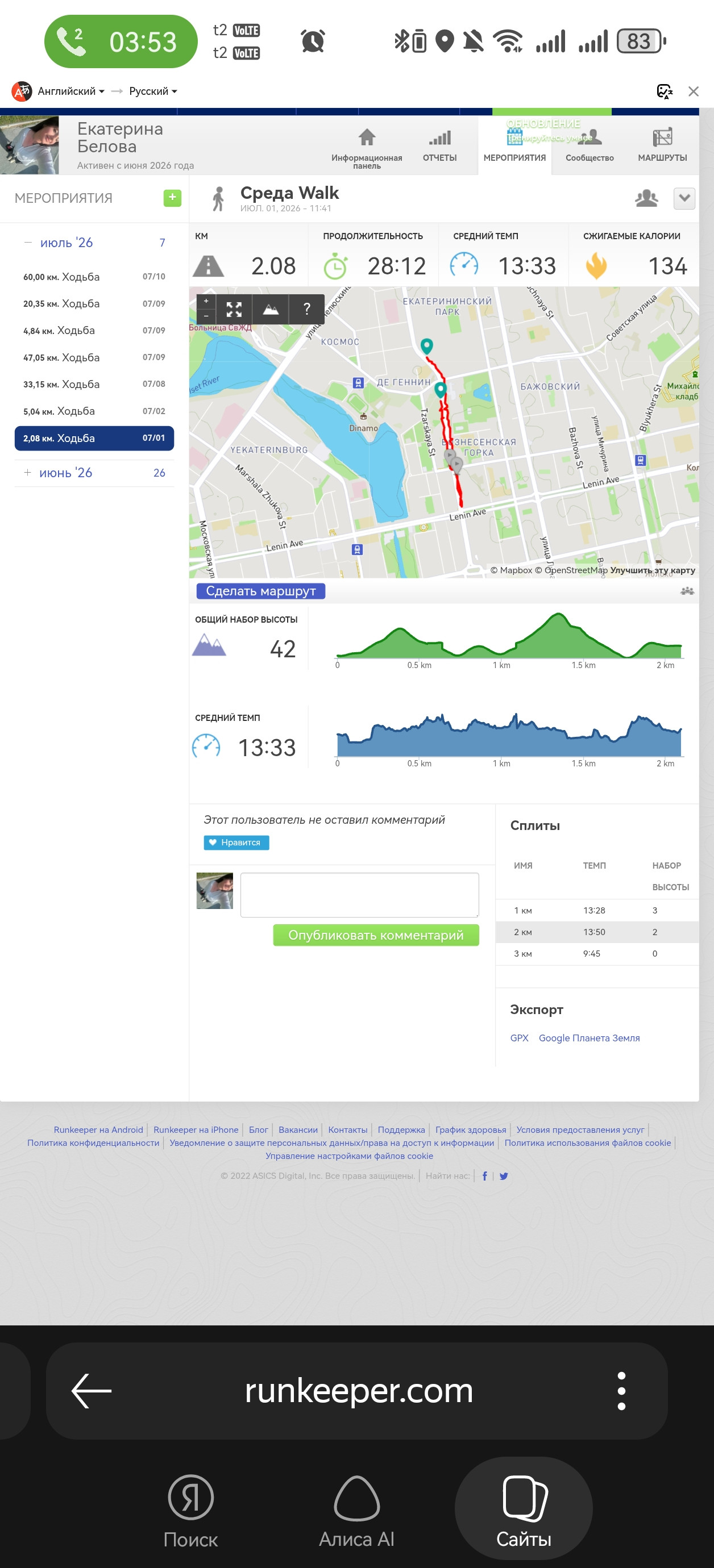Select the 60,00 км Ходьба activity
714x1568 pixels.
[x=94, y=276]
